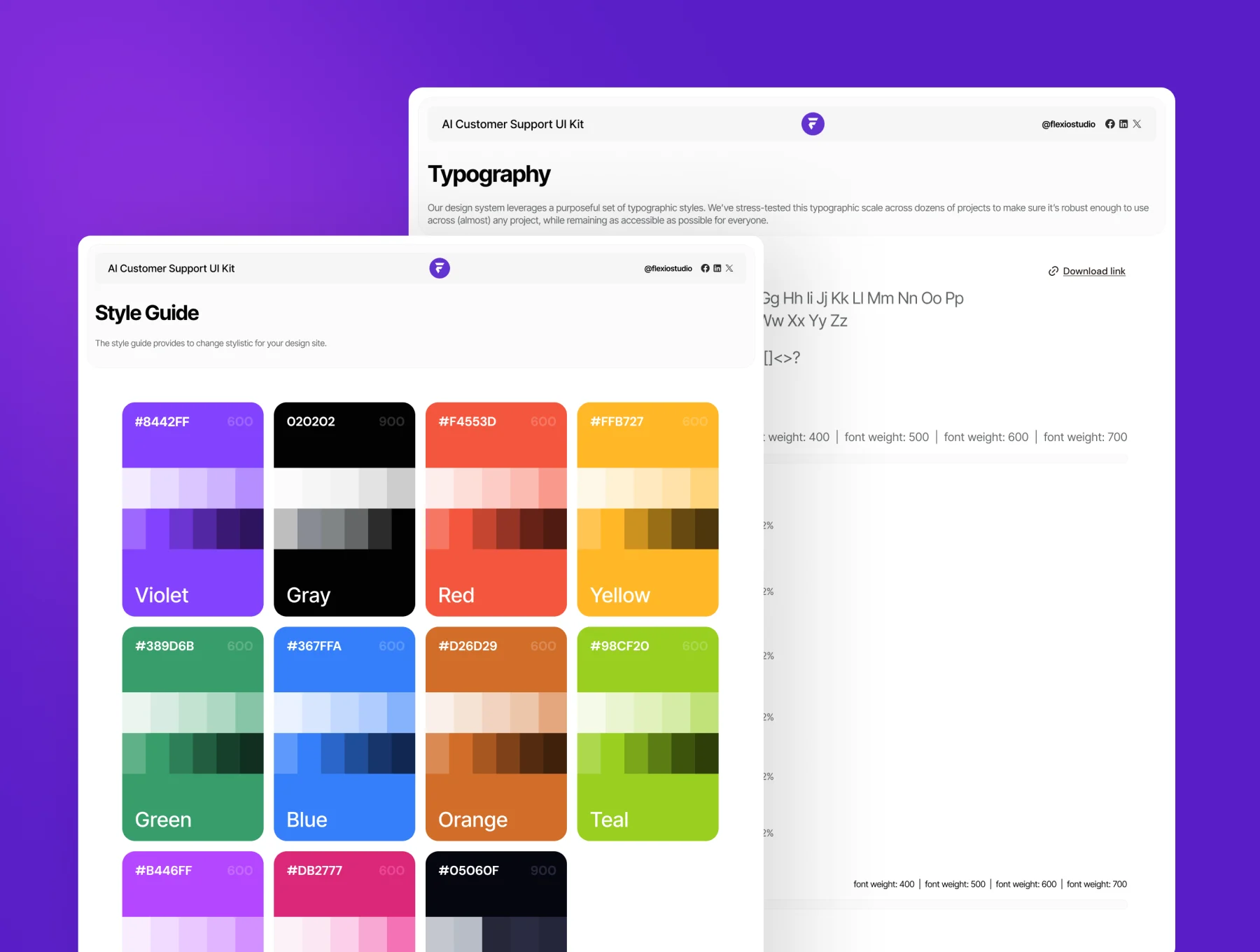Click the 900 weight label on the Gray card
The width and height of the screenshot is (1260, 952).
pos(391,421)
